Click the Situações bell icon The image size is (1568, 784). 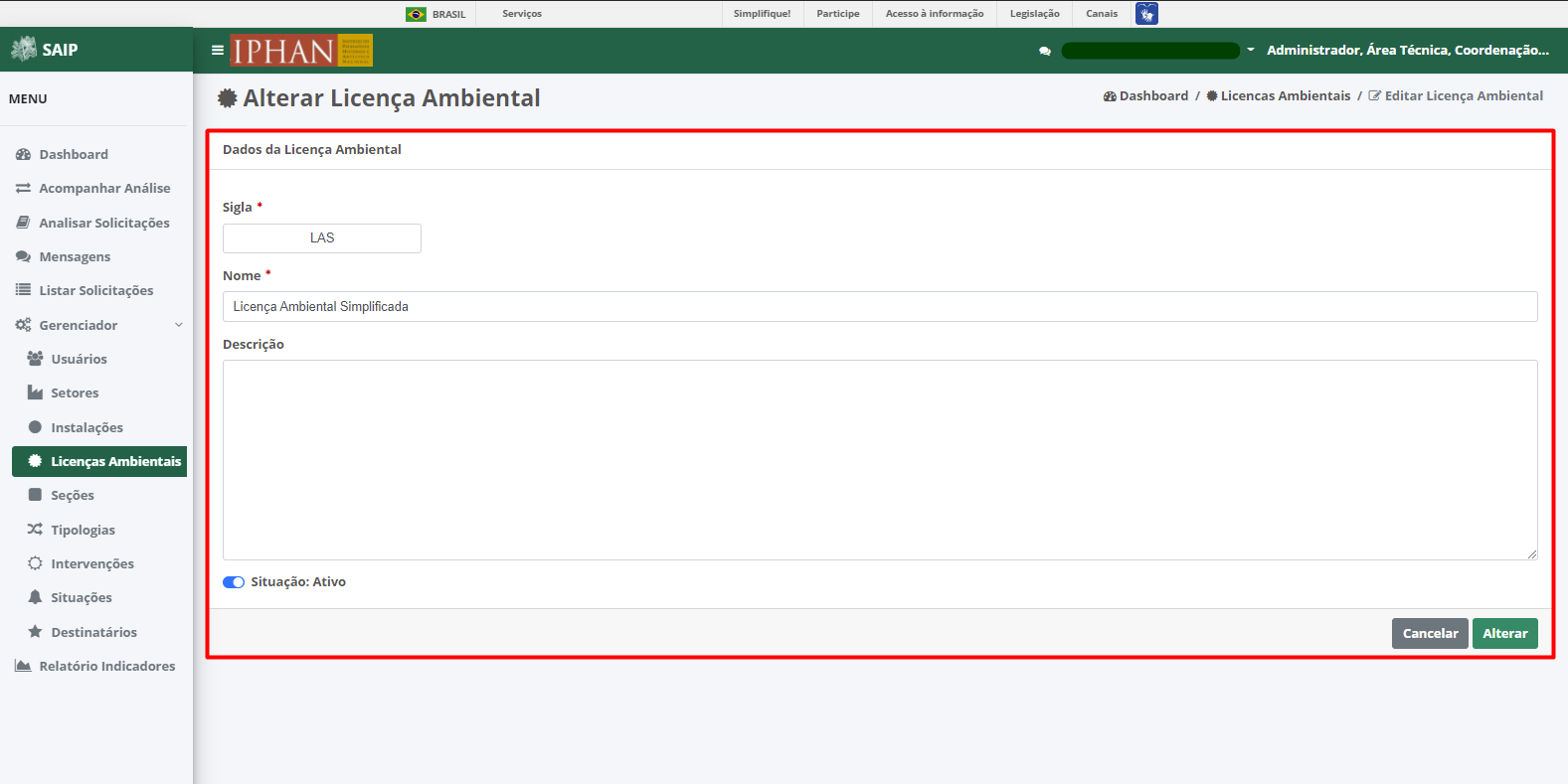(35, 597)
